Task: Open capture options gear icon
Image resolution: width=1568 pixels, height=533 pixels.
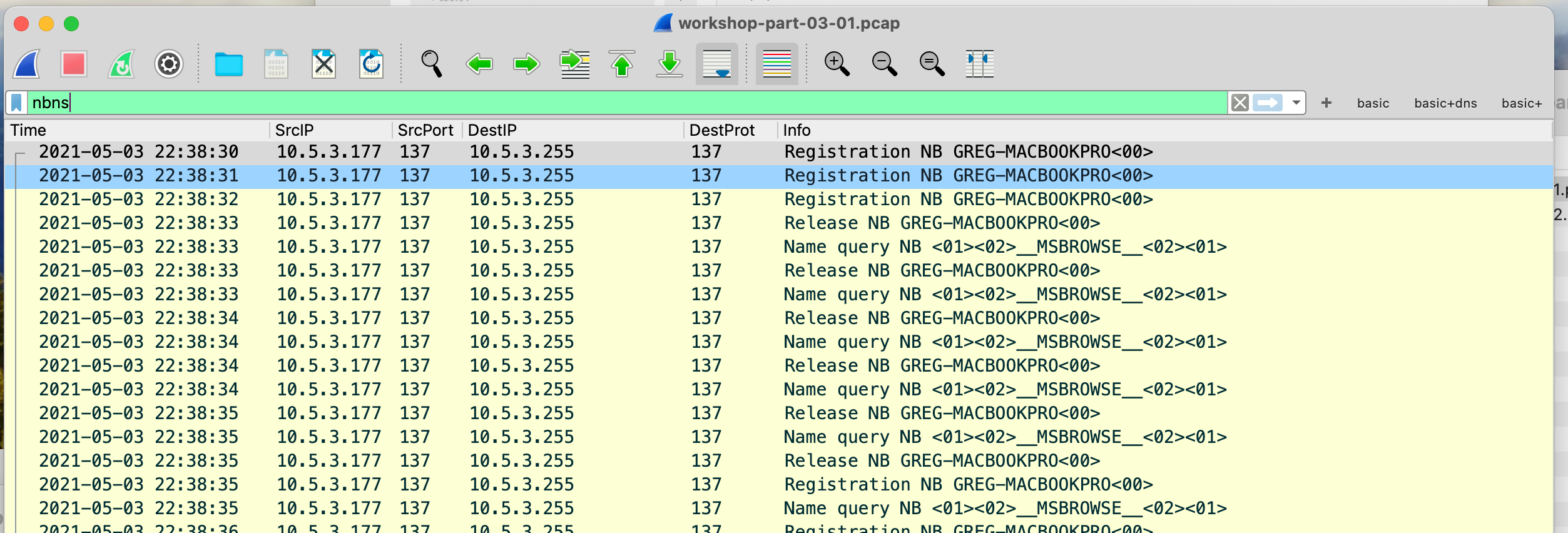Action: click(168, 64)
